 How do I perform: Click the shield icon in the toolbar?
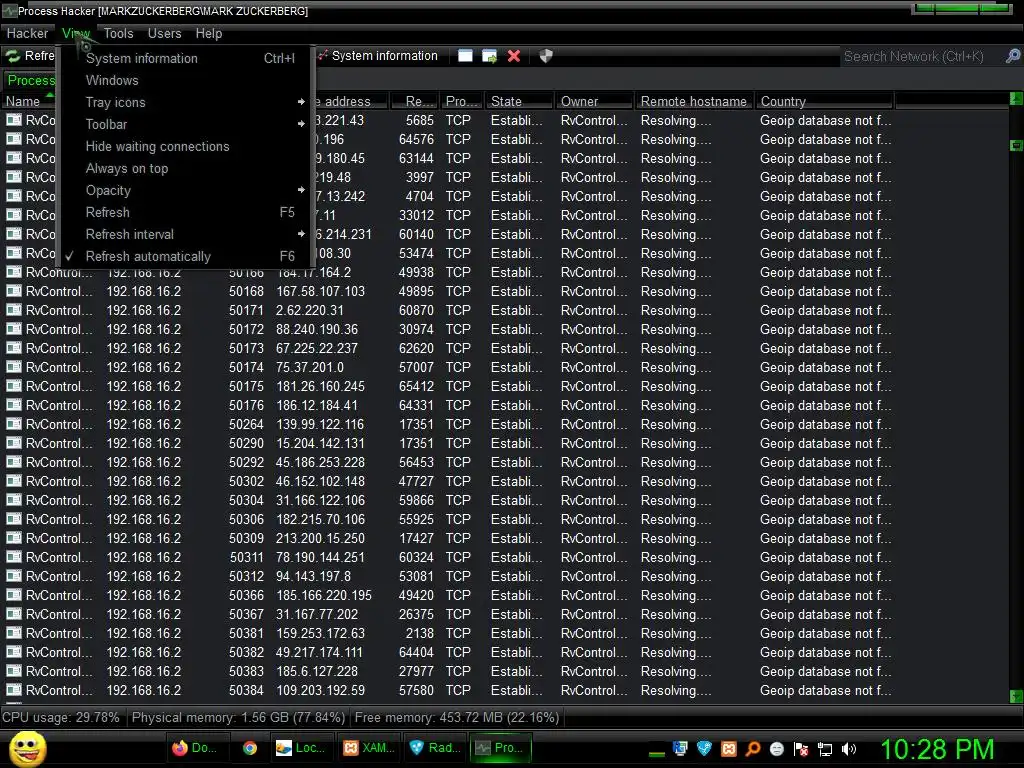(546, 56)
